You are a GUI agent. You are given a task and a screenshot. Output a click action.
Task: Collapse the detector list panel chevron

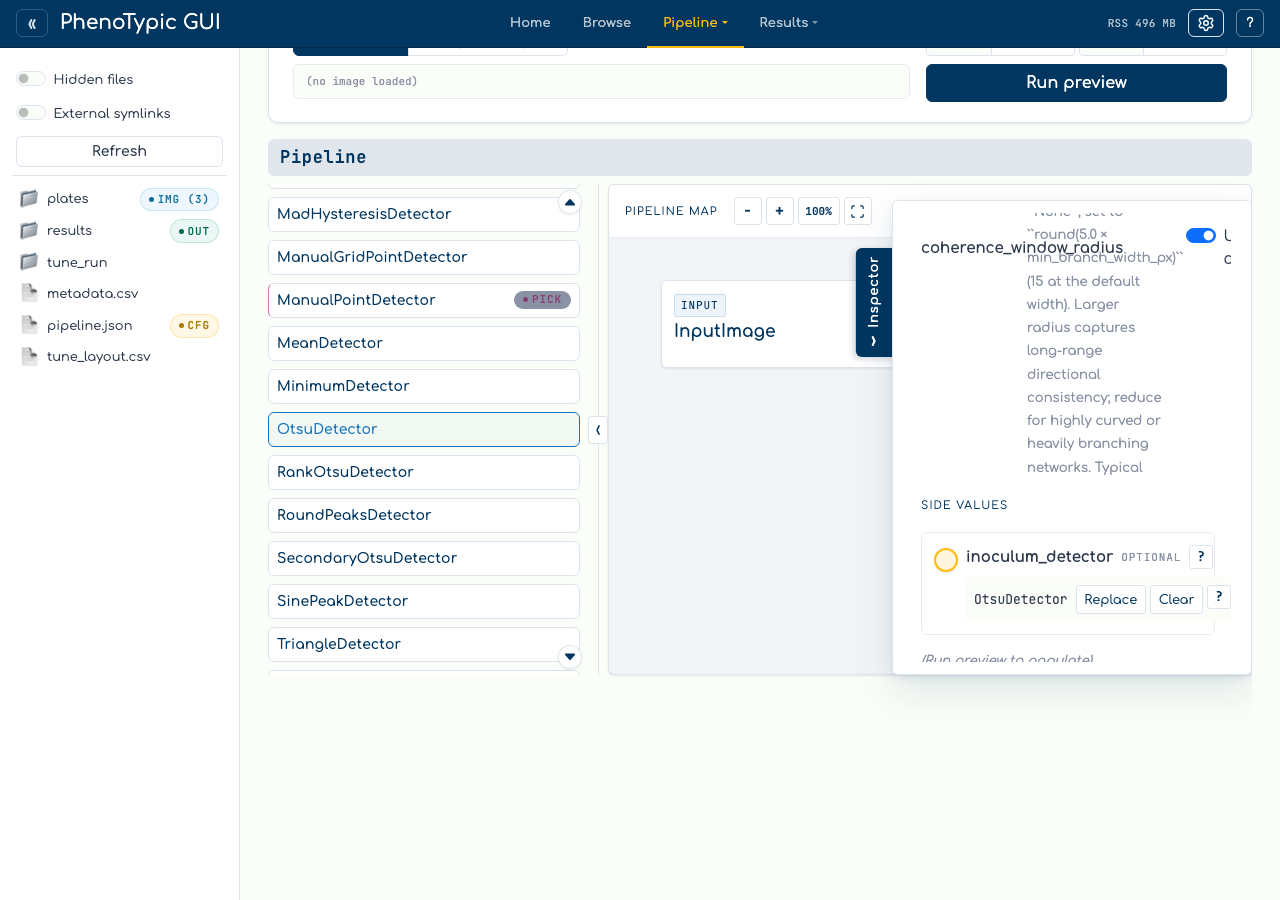pos(598,430)
